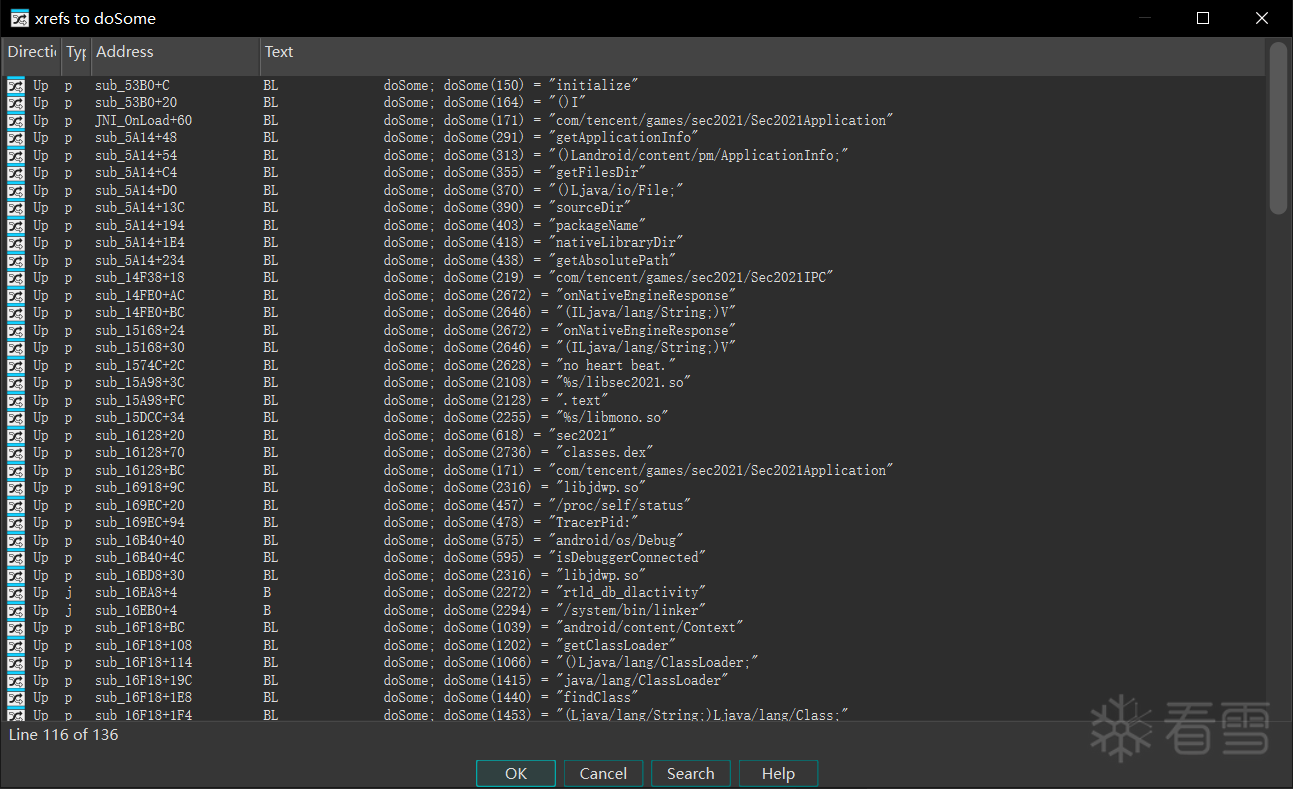Sort by the Direction column header
The height and width of the screenshot is (789, 1293).
tap(32, 52)
